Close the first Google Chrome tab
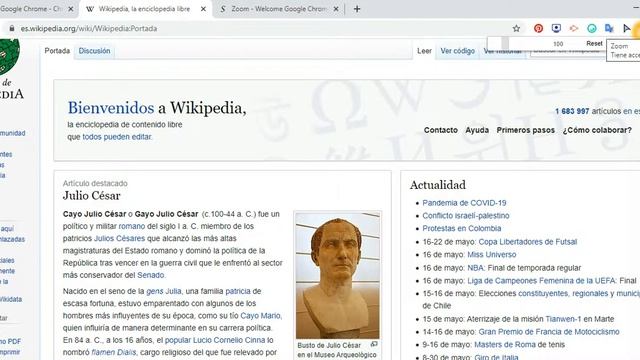This screenshot has height=360, width=640. pyautogui.click(x=71, y=9)
